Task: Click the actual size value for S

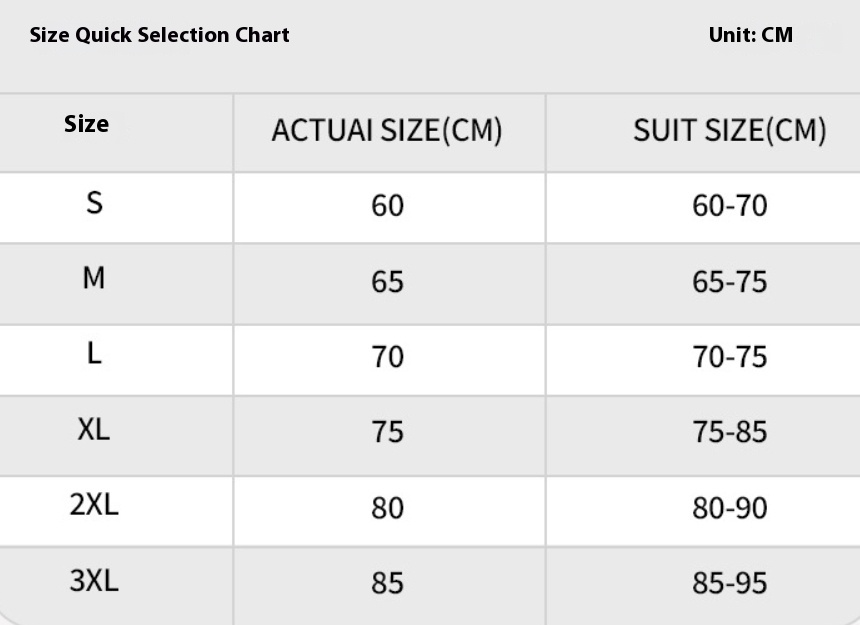Action: tap(387, 206)
